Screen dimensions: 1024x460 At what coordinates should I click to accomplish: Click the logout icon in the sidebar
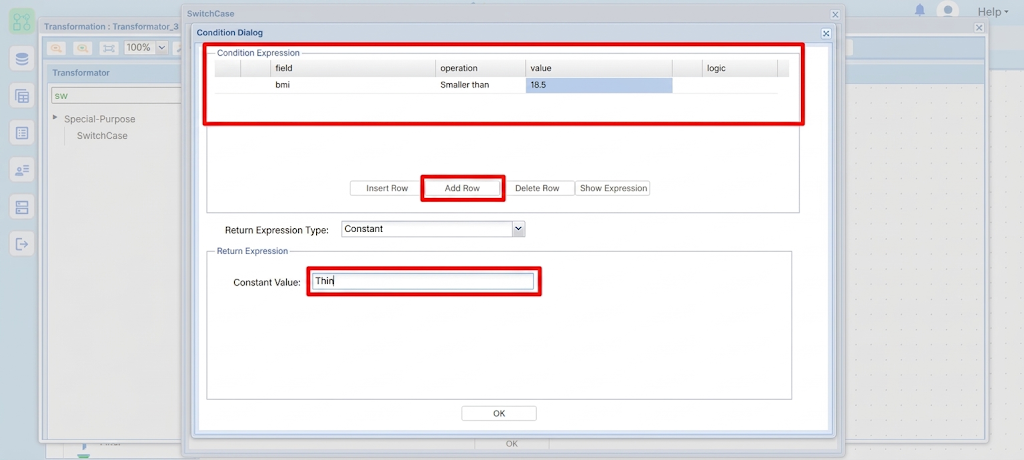(22, 244)
